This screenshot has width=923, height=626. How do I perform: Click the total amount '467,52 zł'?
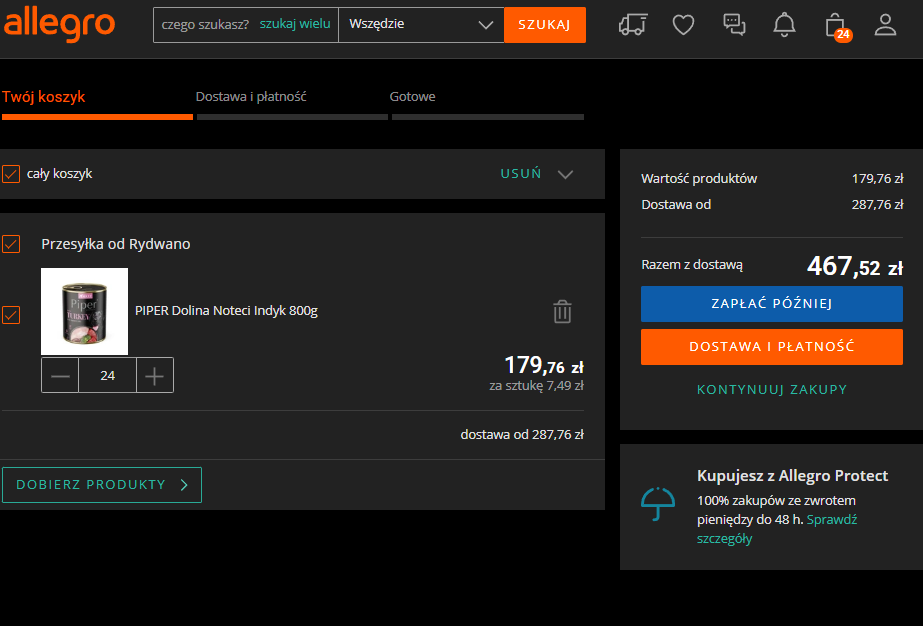pos(855,266)
